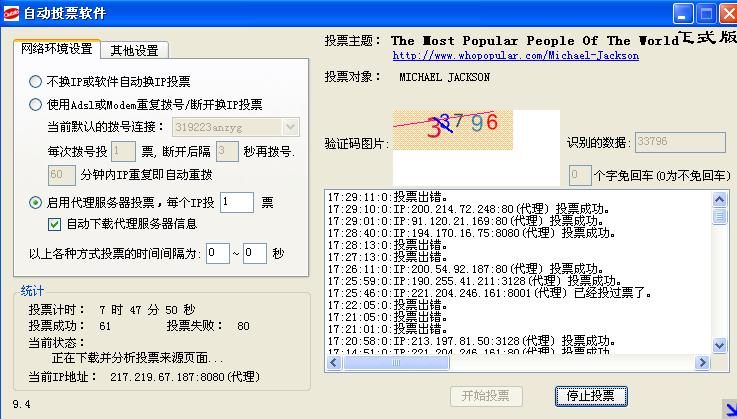Viewport: 737px width, 419px height.
Task: Click the votes-per-IP input field
Action: pyautogui.click(x=236, y=202)
